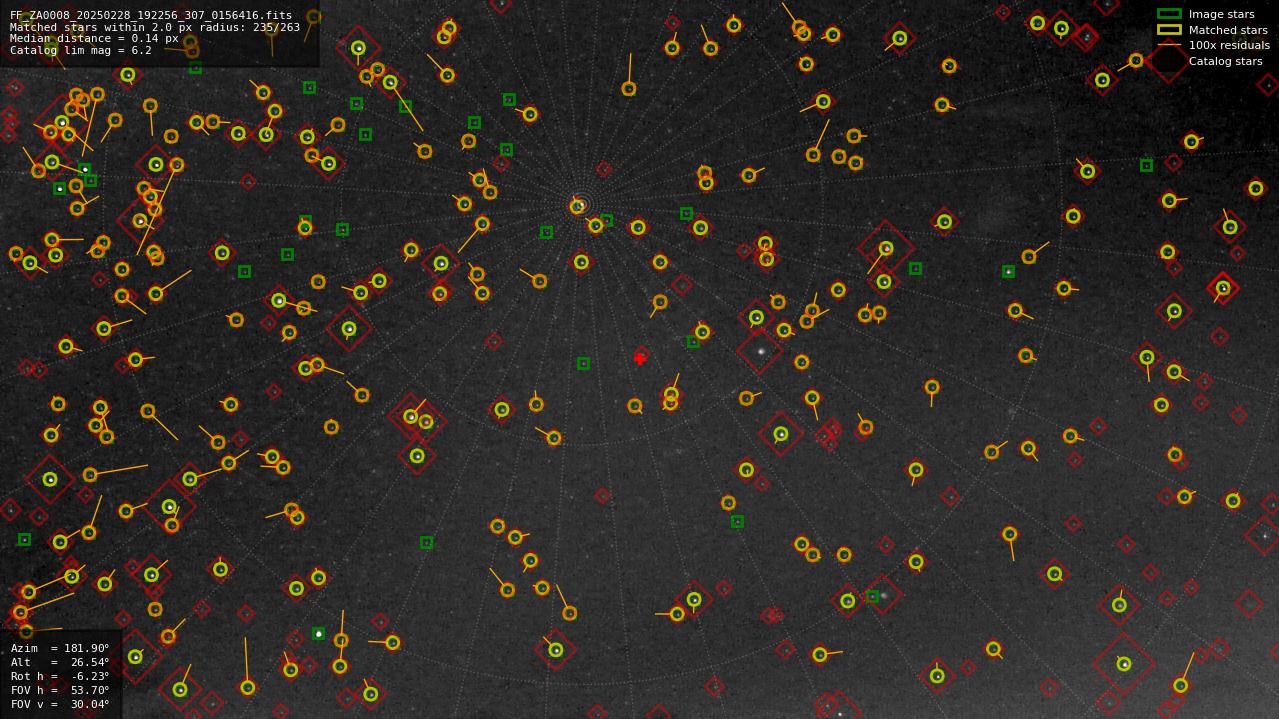This screenshot has width=1279, height=719.
Task: Click the "FOV v = 30.04°" readout
Action: 60,704
